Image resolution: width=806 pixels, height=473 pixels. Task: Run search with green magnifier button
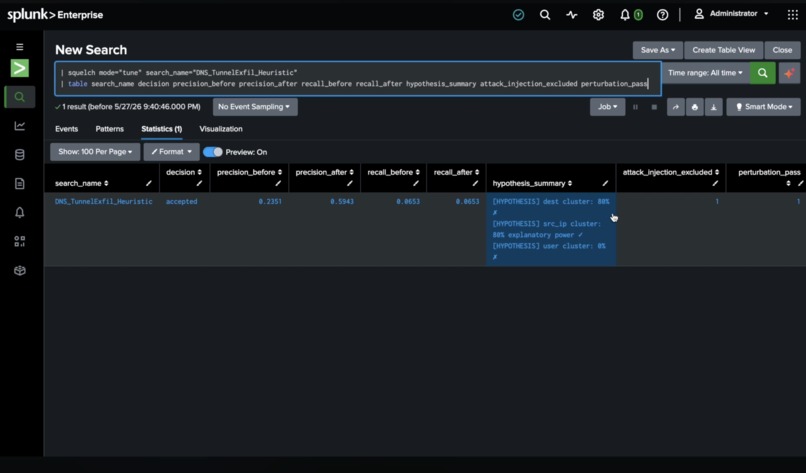tap(762, 73)
